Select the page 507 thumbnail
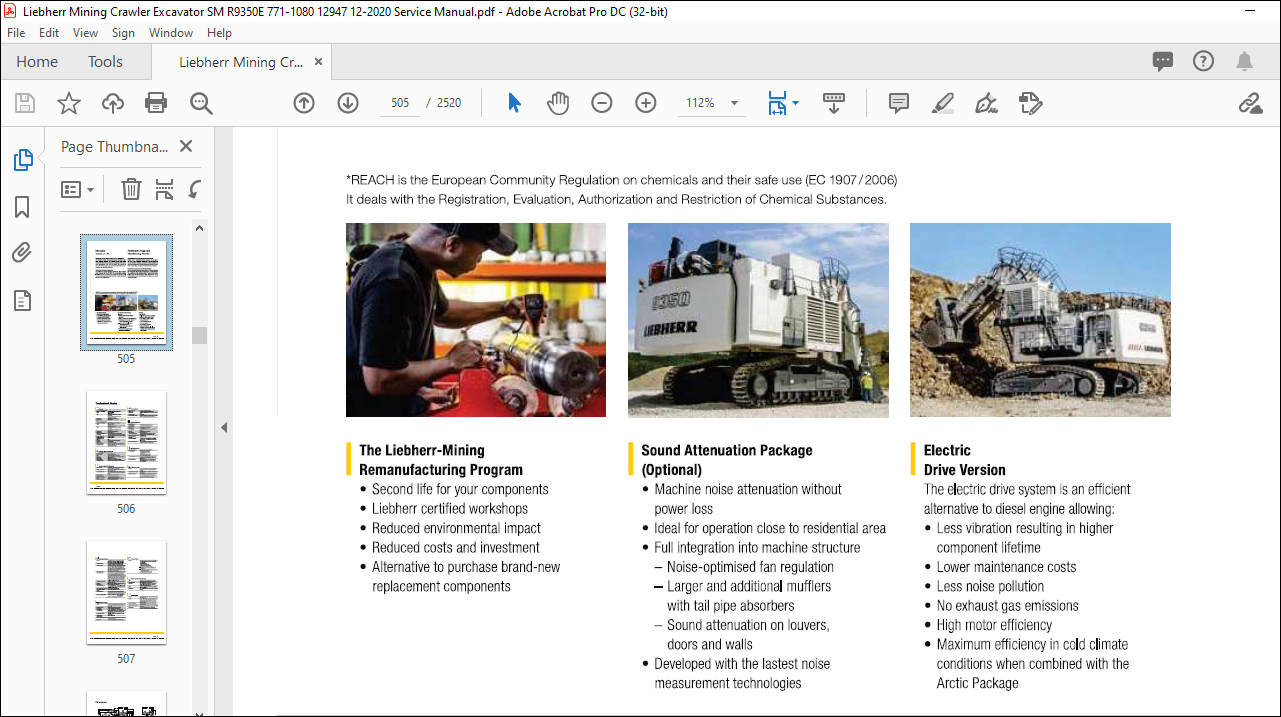 tap(126, 592)
